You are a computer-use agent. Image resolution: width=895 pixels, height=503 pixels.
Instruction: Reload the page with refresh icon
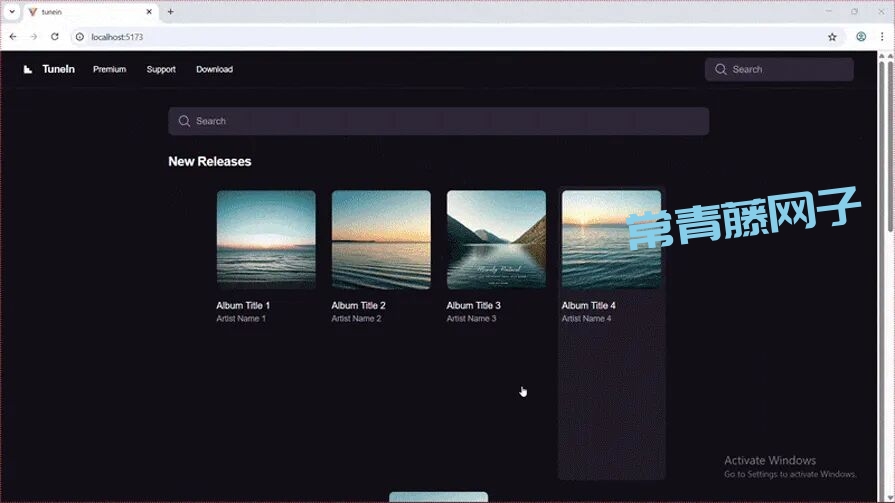click(54, 37)
